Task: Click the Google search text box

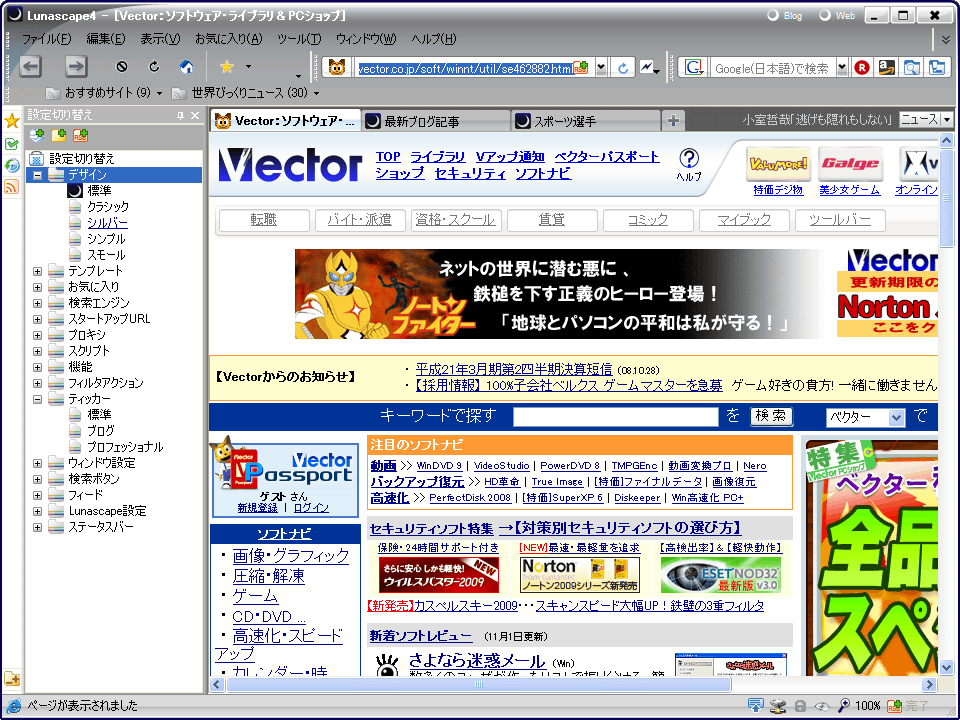Action: pos(773,68)
